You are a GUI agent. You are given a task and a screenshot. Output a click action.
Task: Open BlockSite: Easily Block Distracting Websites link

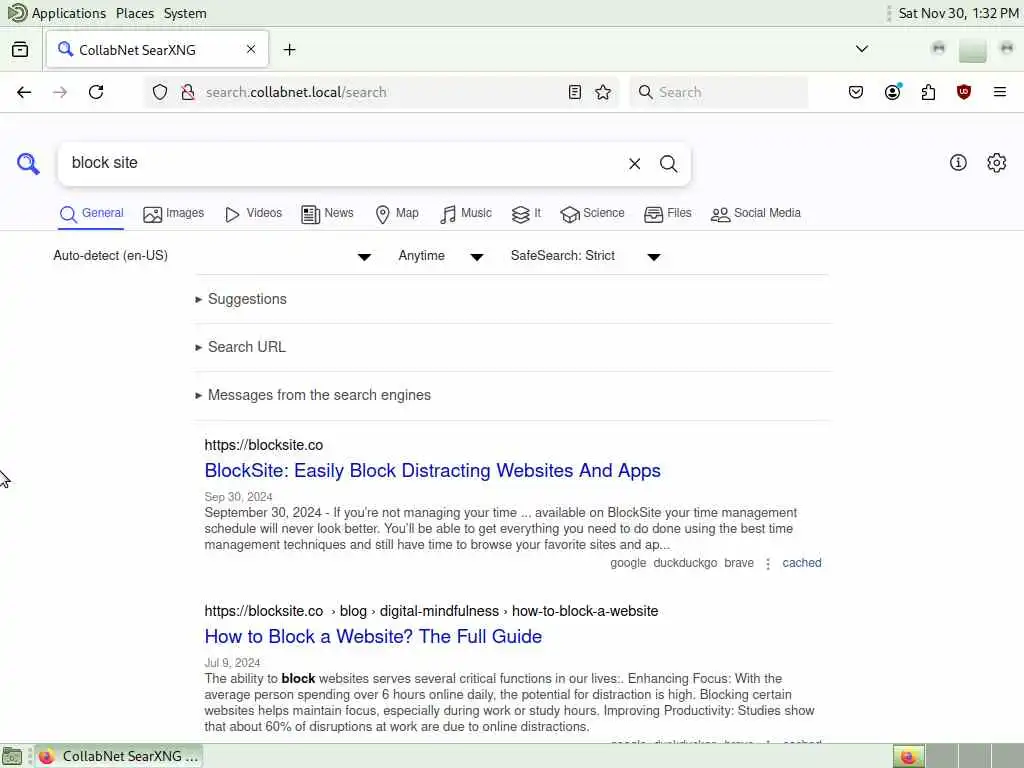(432, 471)
